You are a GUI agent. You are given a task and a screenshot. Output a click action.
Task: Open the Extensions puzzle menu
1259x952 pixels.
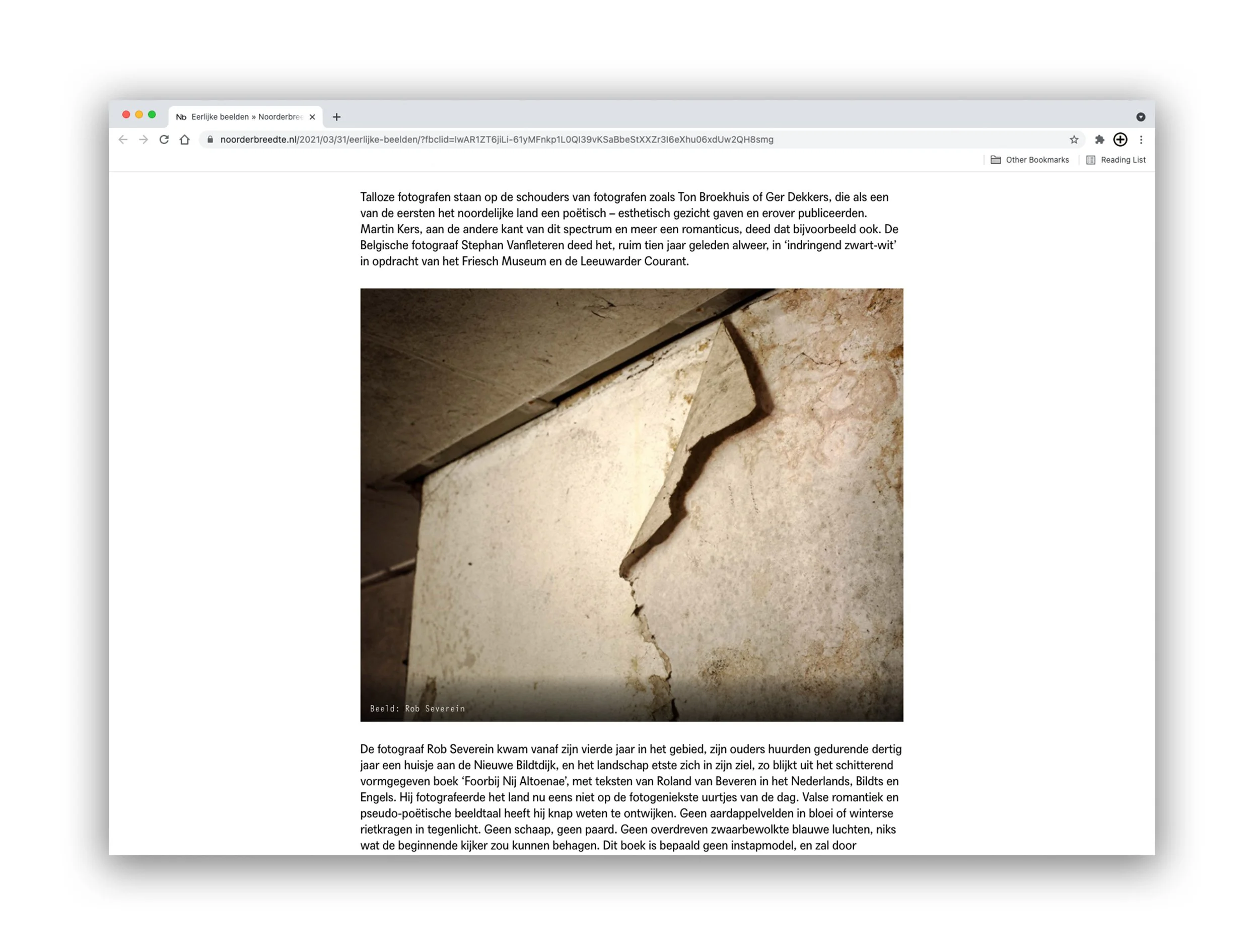[x=1099, y=140]
